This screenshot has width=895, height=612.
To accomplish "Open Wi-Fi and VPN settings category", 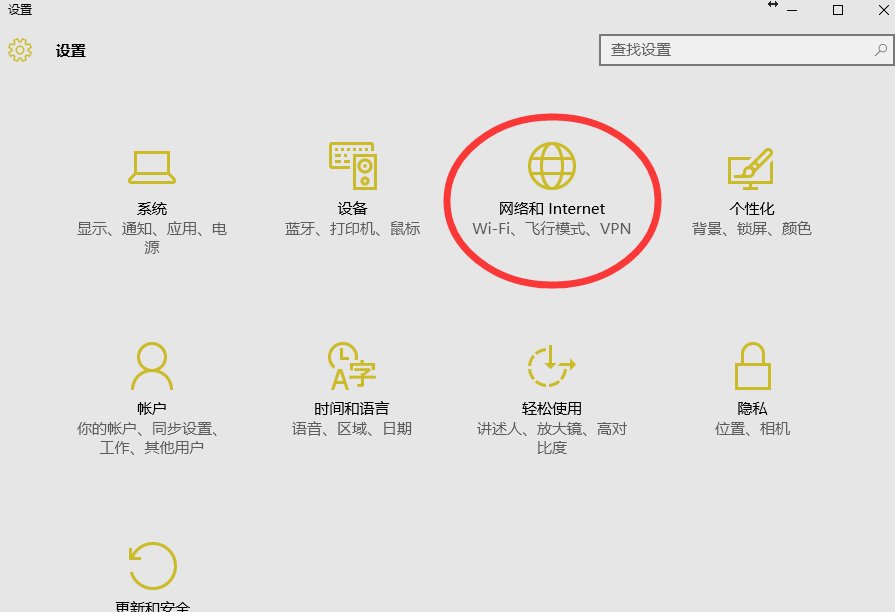I will (552, 228).
